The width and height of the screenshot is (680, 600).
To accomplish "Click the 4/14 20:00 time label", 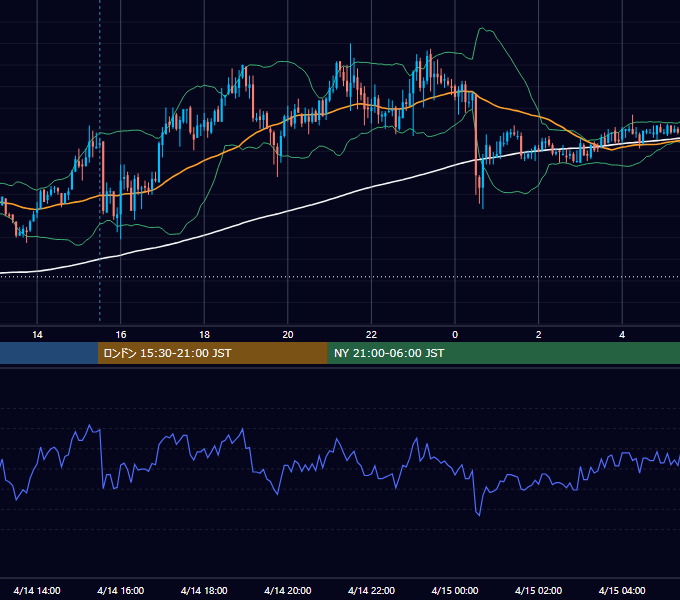I will click(x=288, y=590).
